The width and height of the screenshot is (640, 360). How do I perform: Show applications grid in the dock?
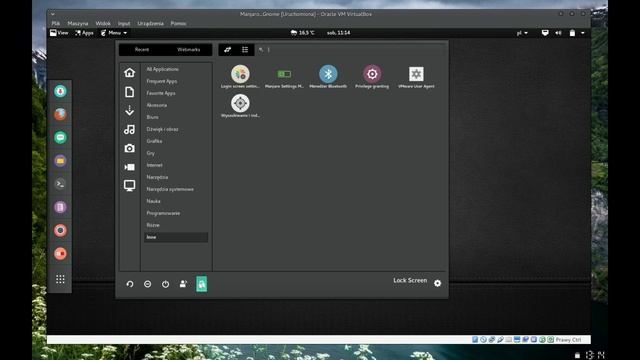tap(60, 279)
